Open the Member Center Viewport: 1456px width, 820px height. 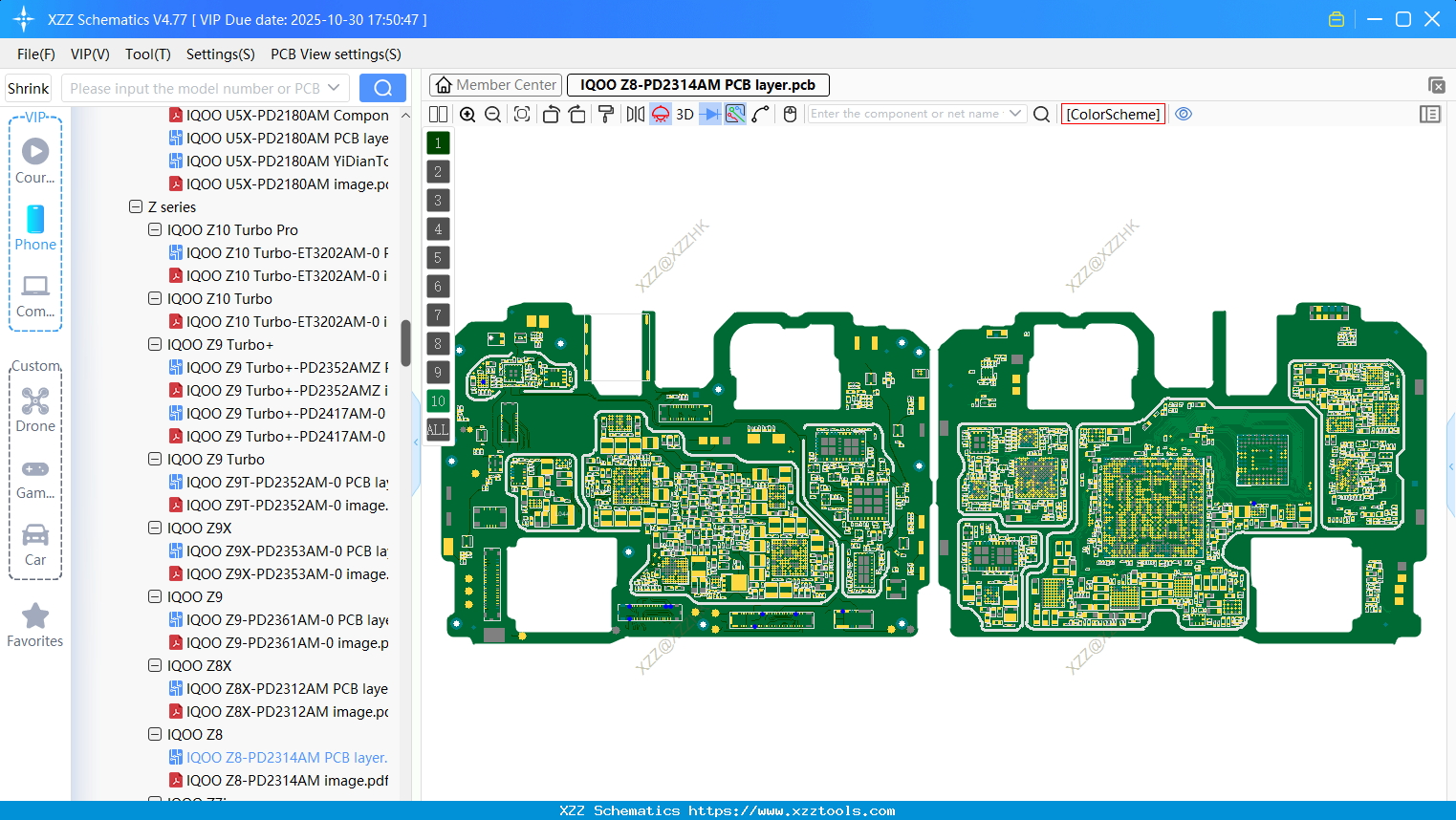click(x=495, y=84)
